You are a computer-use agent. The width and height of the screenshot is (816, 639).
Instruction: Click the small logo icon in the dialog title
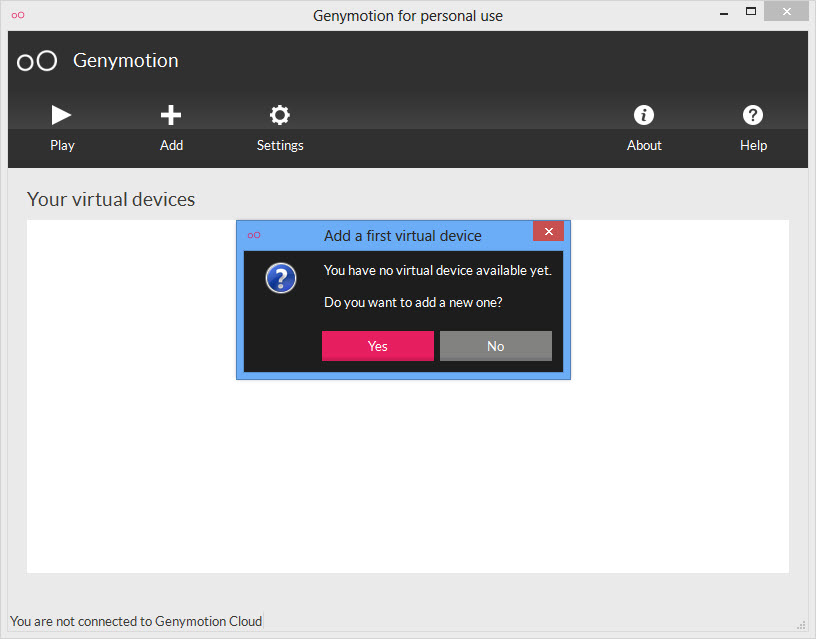click(254, 235)
